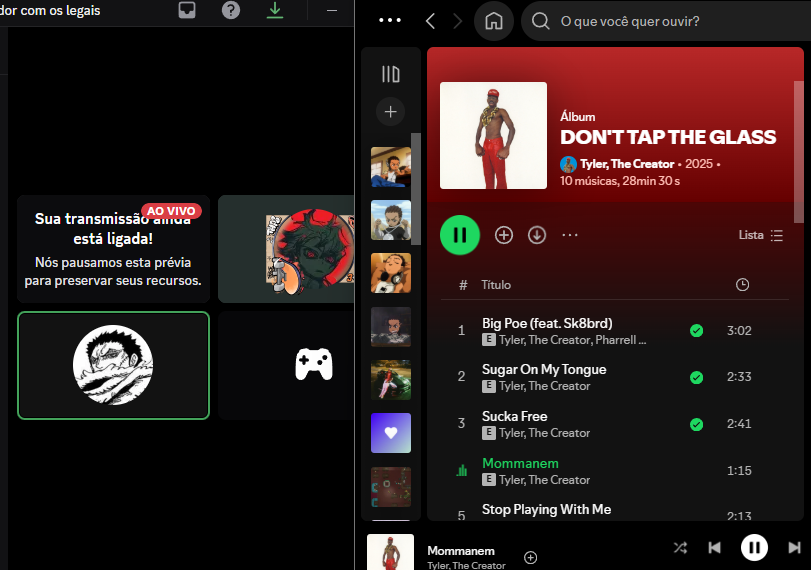Toggle shuffle in player controls

coord(680,548)
